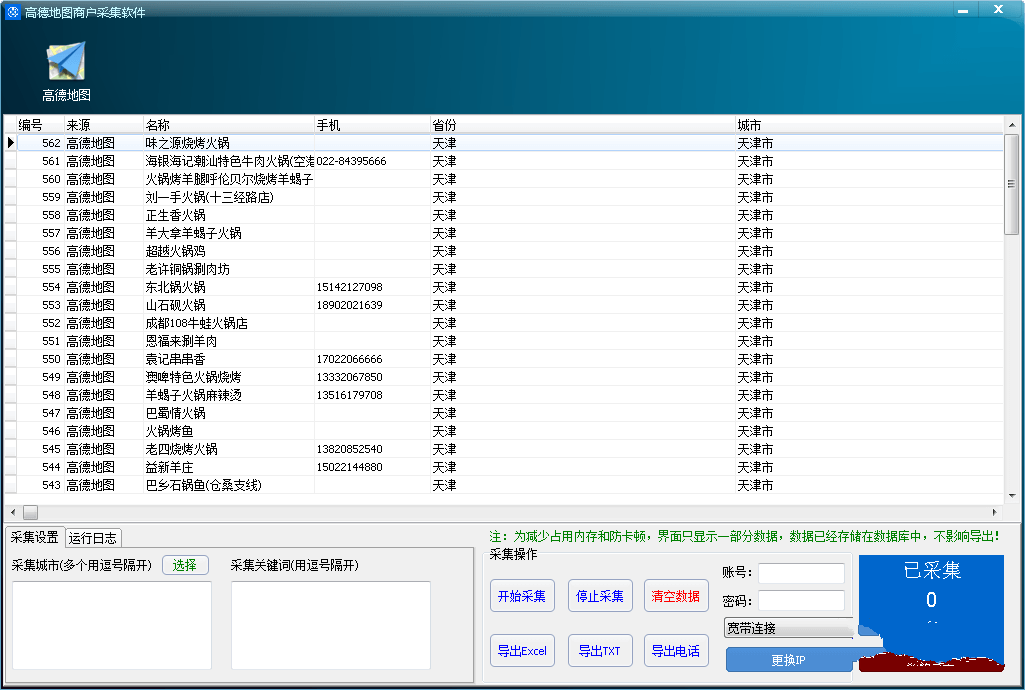Image resolution: width=1025 pixels, height=690 pixels.
Task: Click the app logo in title bar
Action: pos(12,12)
